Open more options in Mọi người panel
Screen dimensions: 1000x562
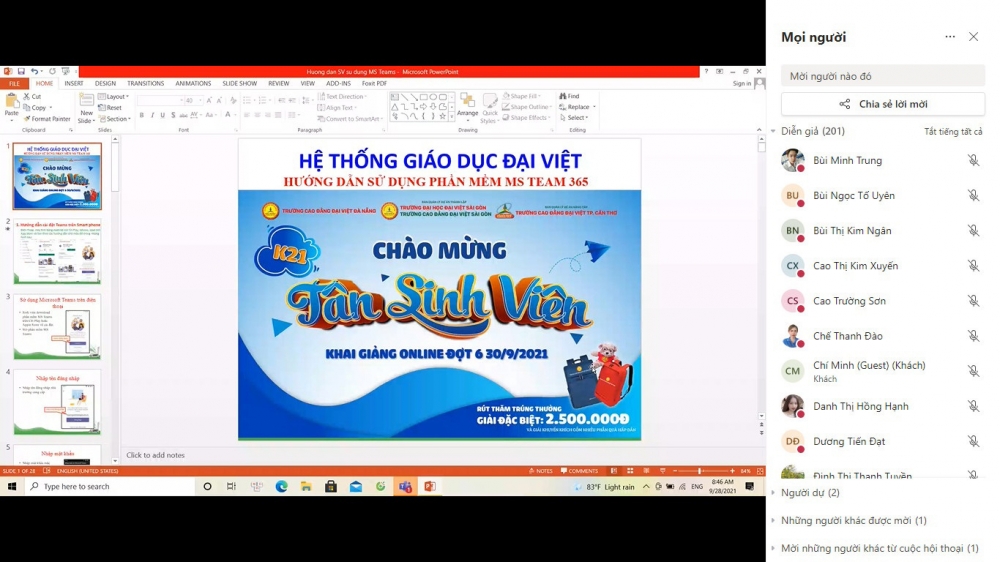coord(950,37)
